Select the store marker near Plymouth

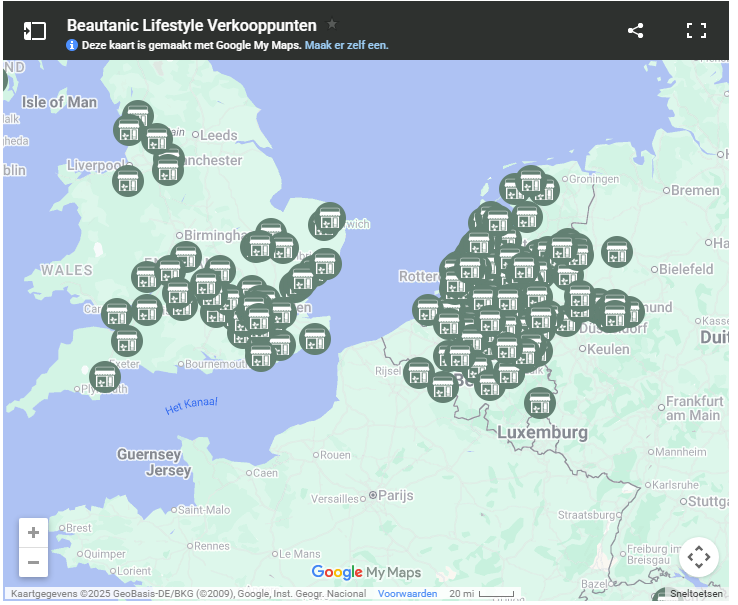[105, 377]
